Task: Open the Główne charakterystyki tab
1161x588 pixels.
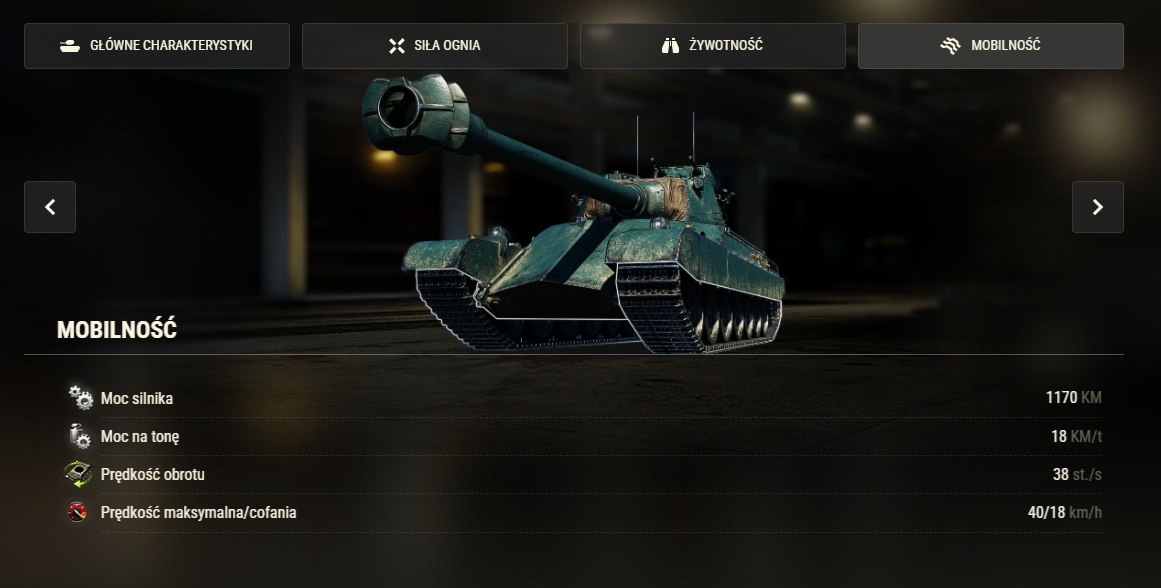Action: pos(157,46)
